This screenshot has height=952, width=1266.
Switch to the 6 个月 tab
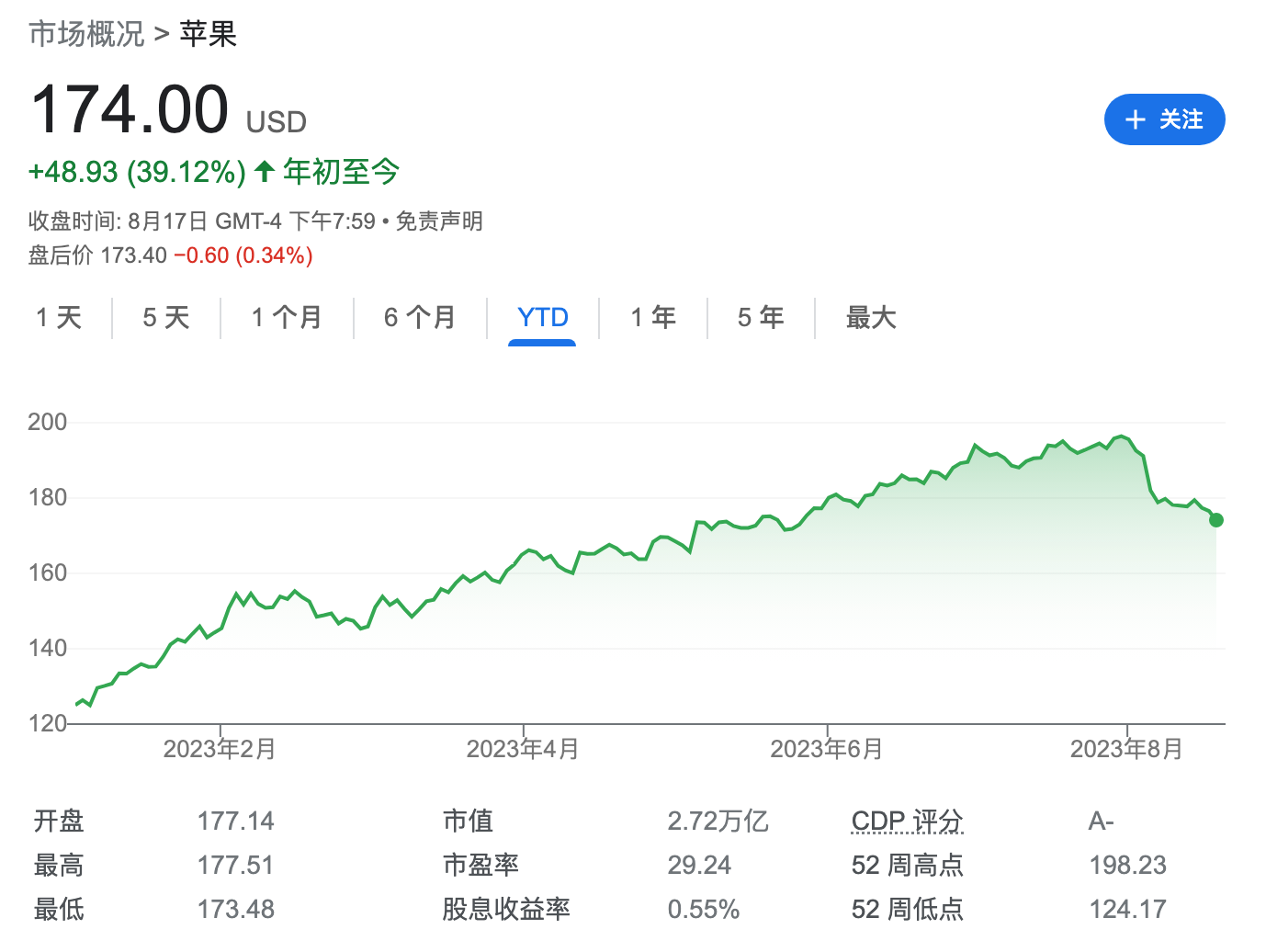pos(421,318)
